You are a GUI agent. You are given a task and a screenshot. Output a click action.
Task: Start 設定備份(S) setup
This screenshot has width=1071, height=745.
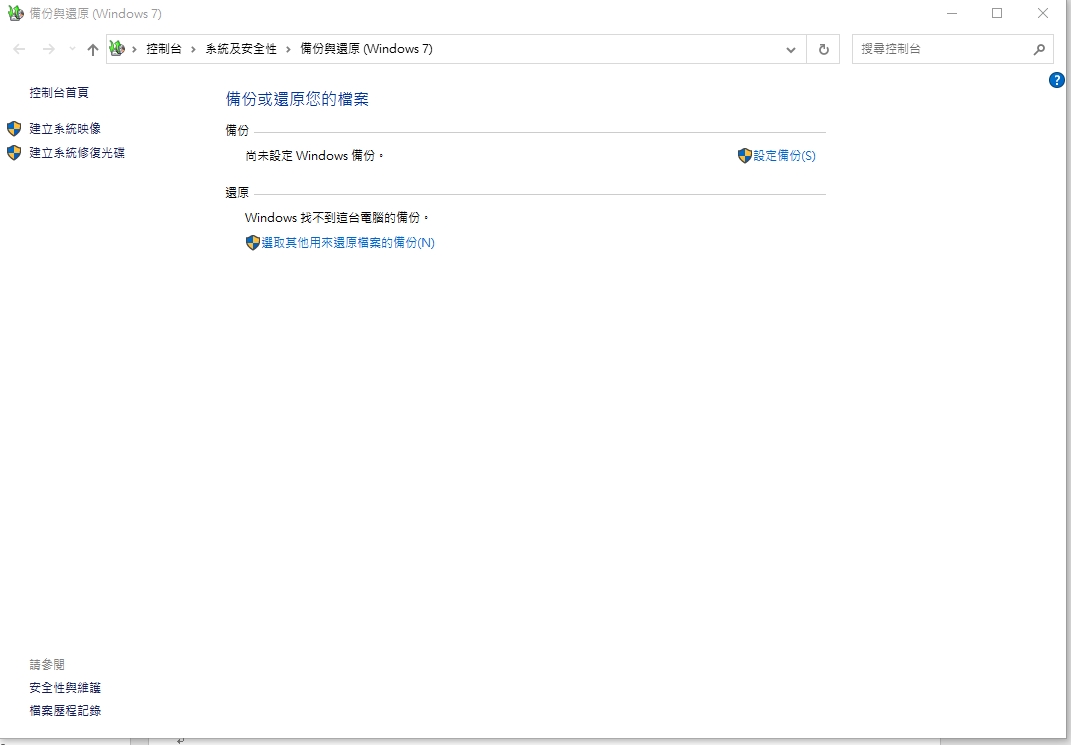coord(784,156)
